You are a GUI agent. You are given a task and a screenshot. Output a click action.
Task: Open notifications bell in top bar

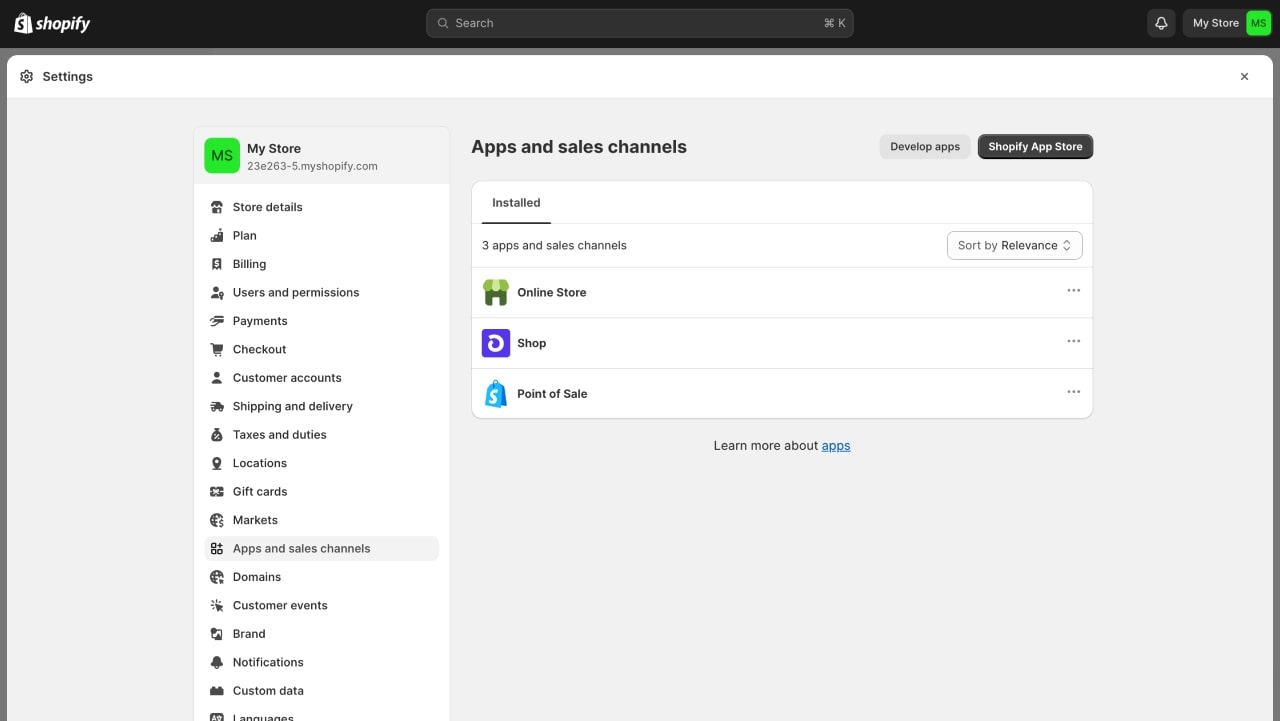point(1161,23)
